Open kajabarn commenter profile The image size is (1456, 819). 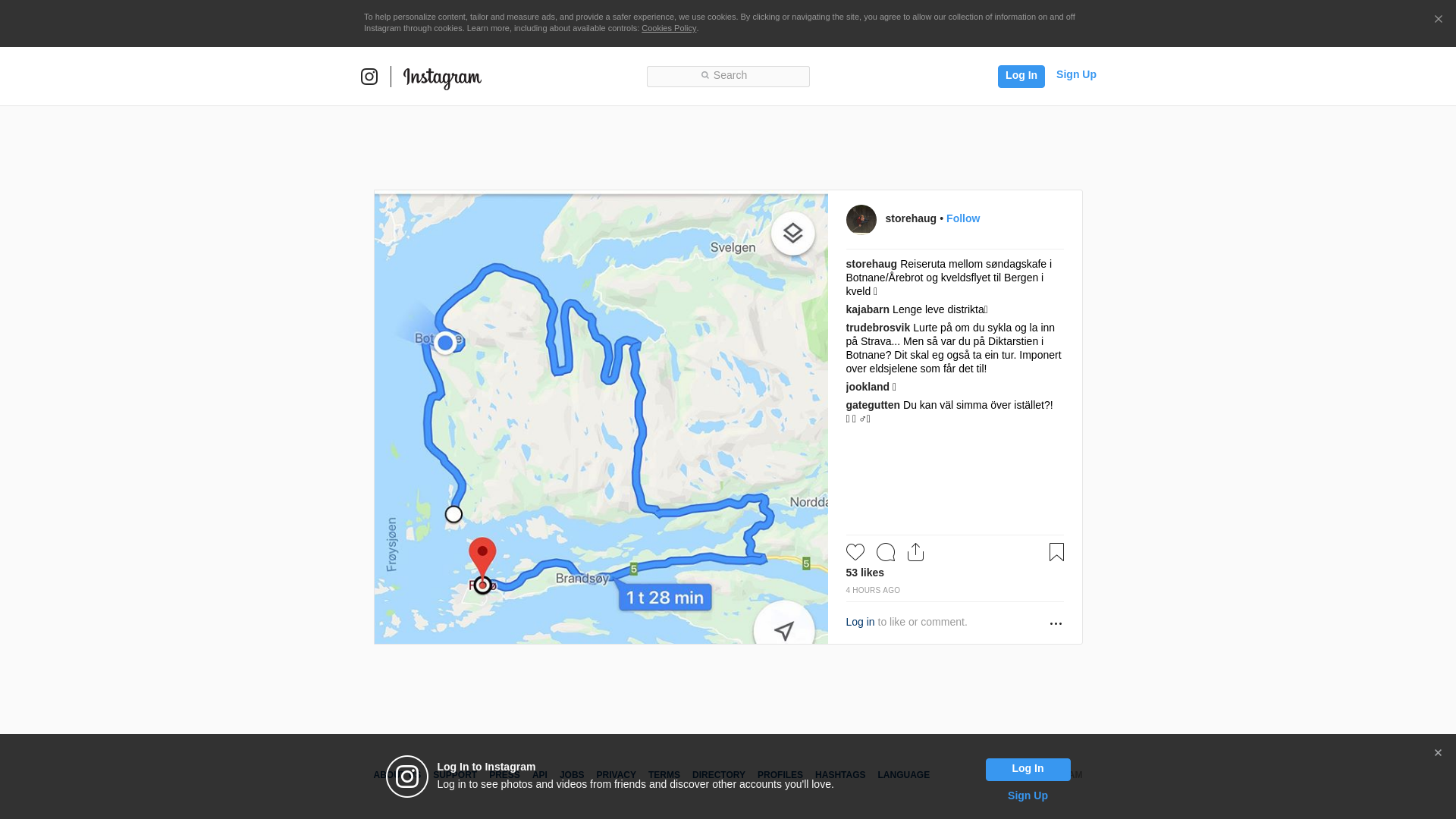click(868, 309)
